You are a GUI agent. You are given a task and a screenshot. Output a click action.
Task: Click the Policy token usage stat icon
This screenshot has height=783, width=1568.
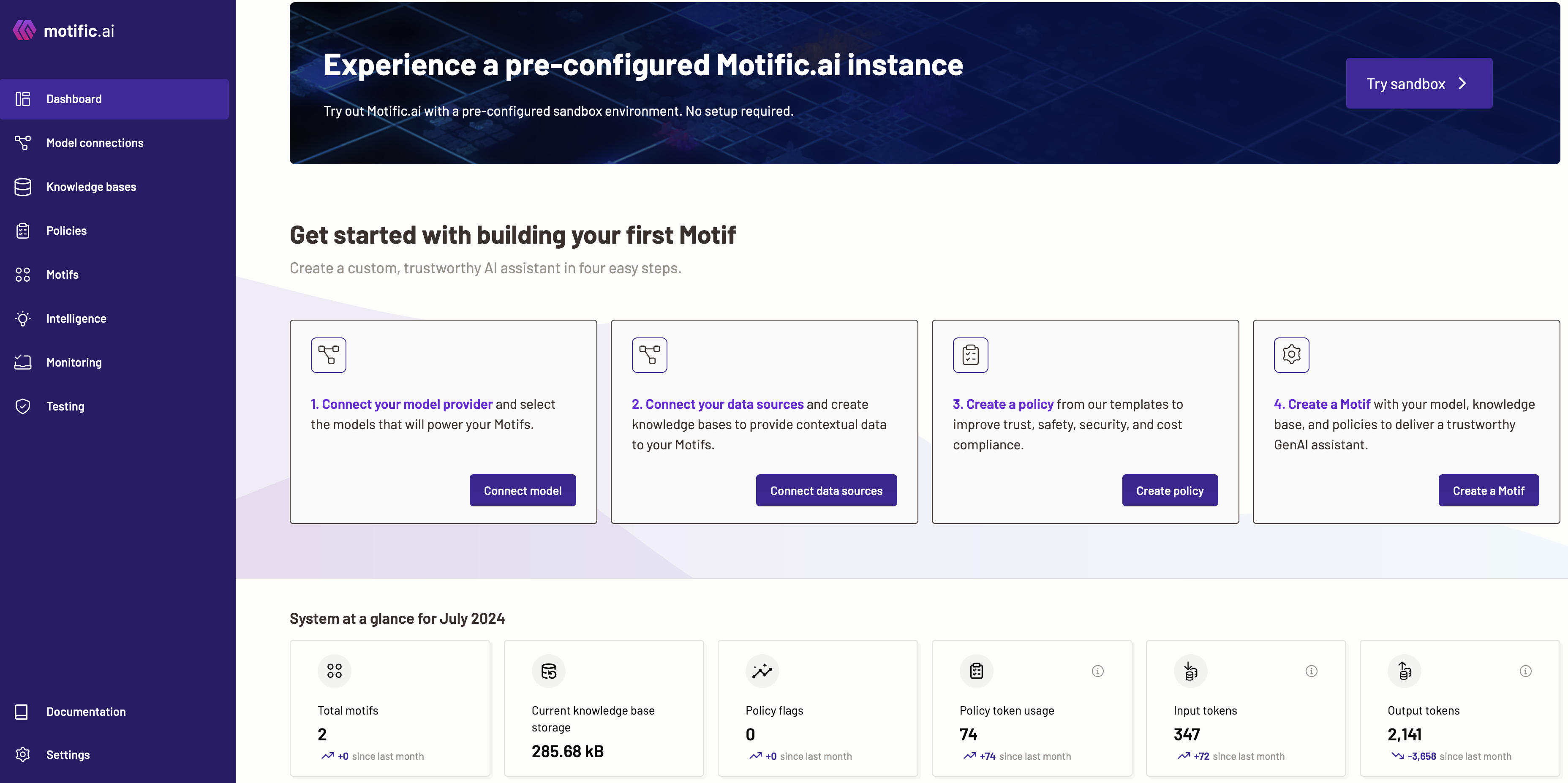click(976, 671)
